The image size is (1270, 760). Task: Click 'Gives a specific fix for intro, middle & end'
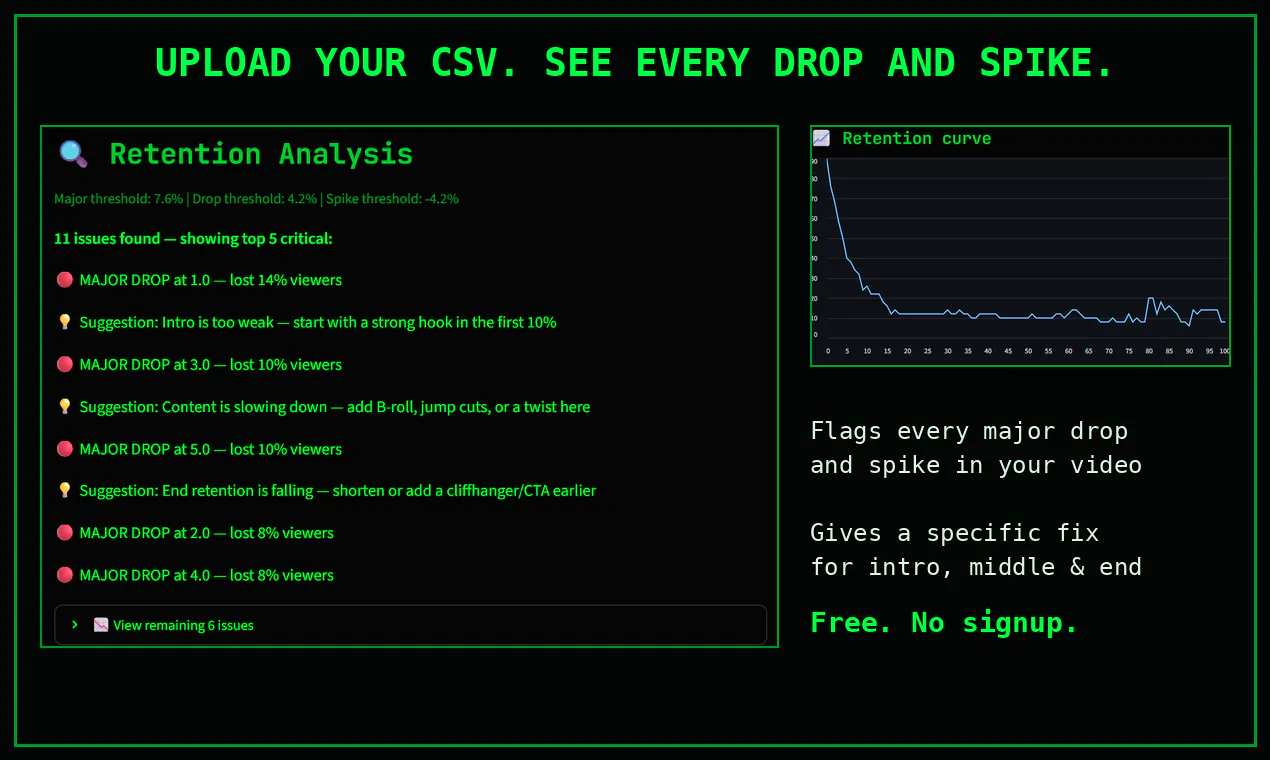click(976, 550)
